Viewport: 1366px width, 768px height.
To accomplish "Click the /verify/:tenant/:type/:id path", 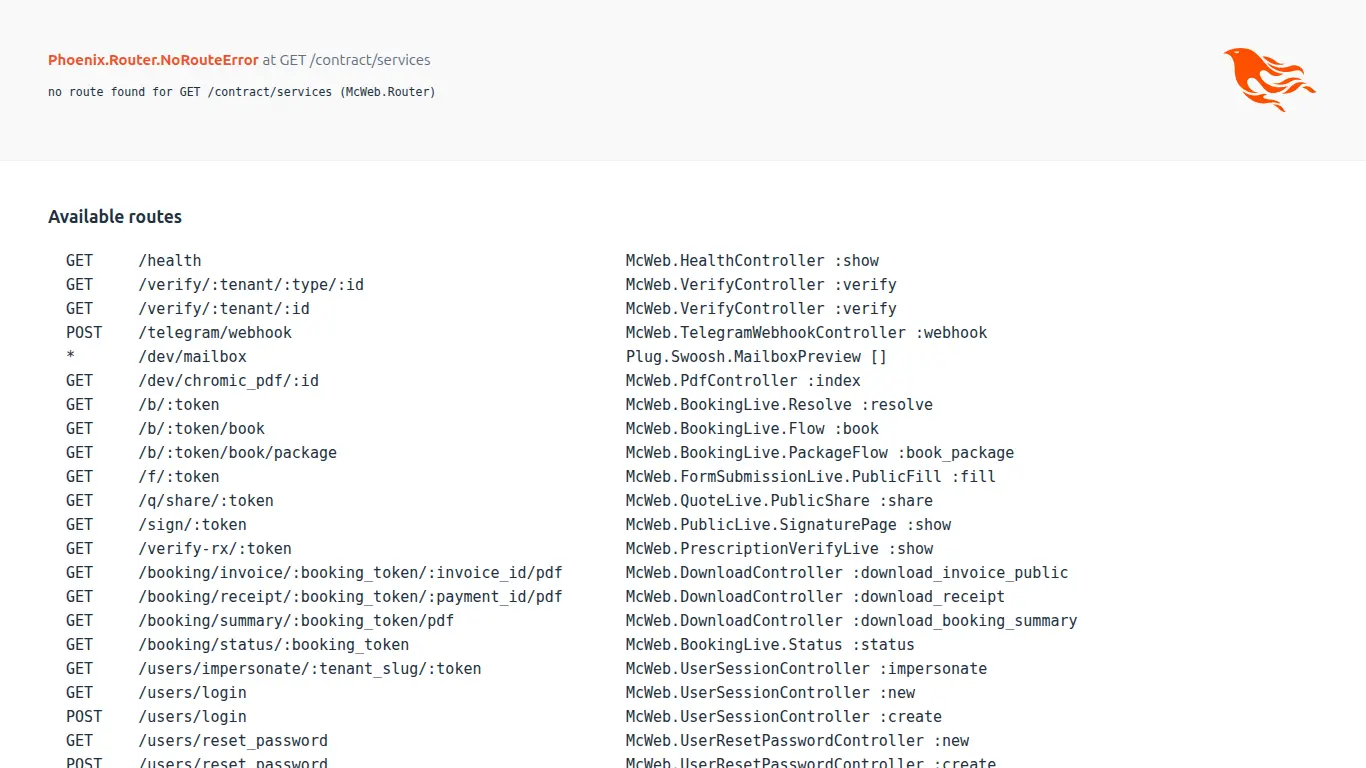I will click(x=251, y=285).
